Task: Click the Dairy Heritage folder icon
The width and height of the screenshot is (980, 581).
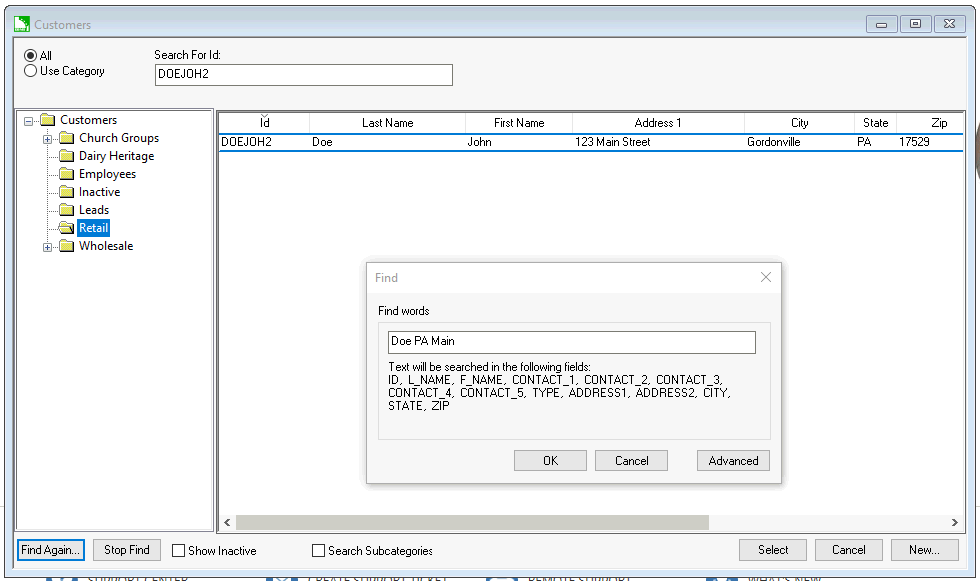Action: pyautogui.click(x=67, y=156)
